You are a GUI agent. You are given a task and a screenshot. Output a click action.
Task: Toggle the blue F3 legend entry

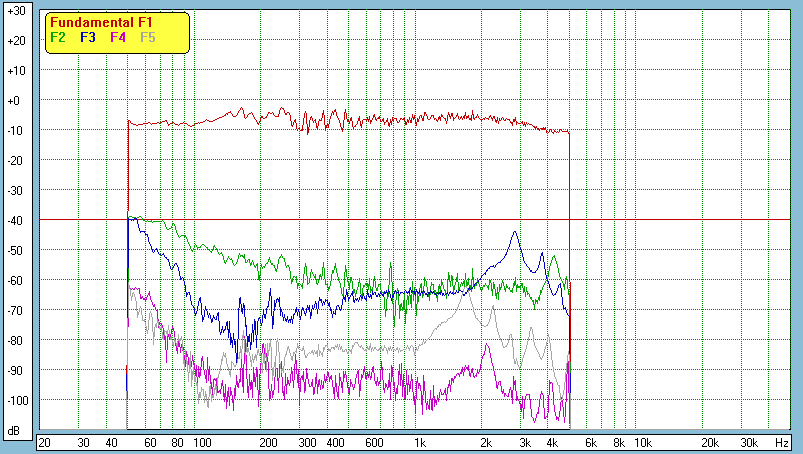(87, 37)
